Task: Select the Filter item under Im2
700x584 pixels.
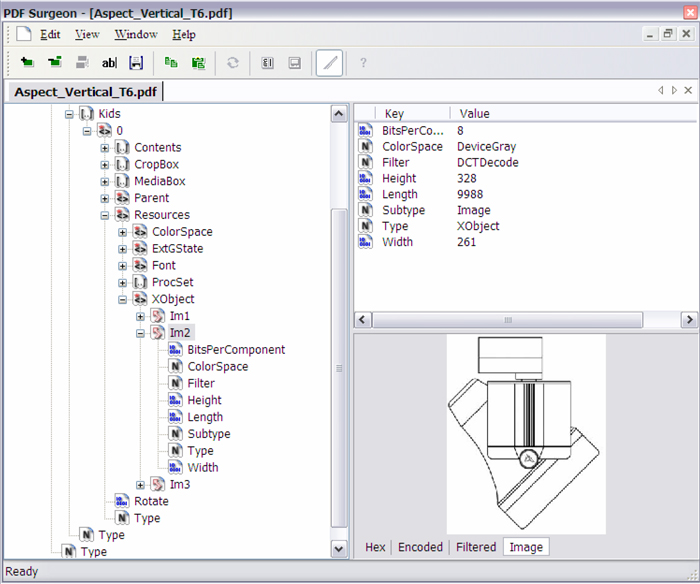Action: [201, 384]
